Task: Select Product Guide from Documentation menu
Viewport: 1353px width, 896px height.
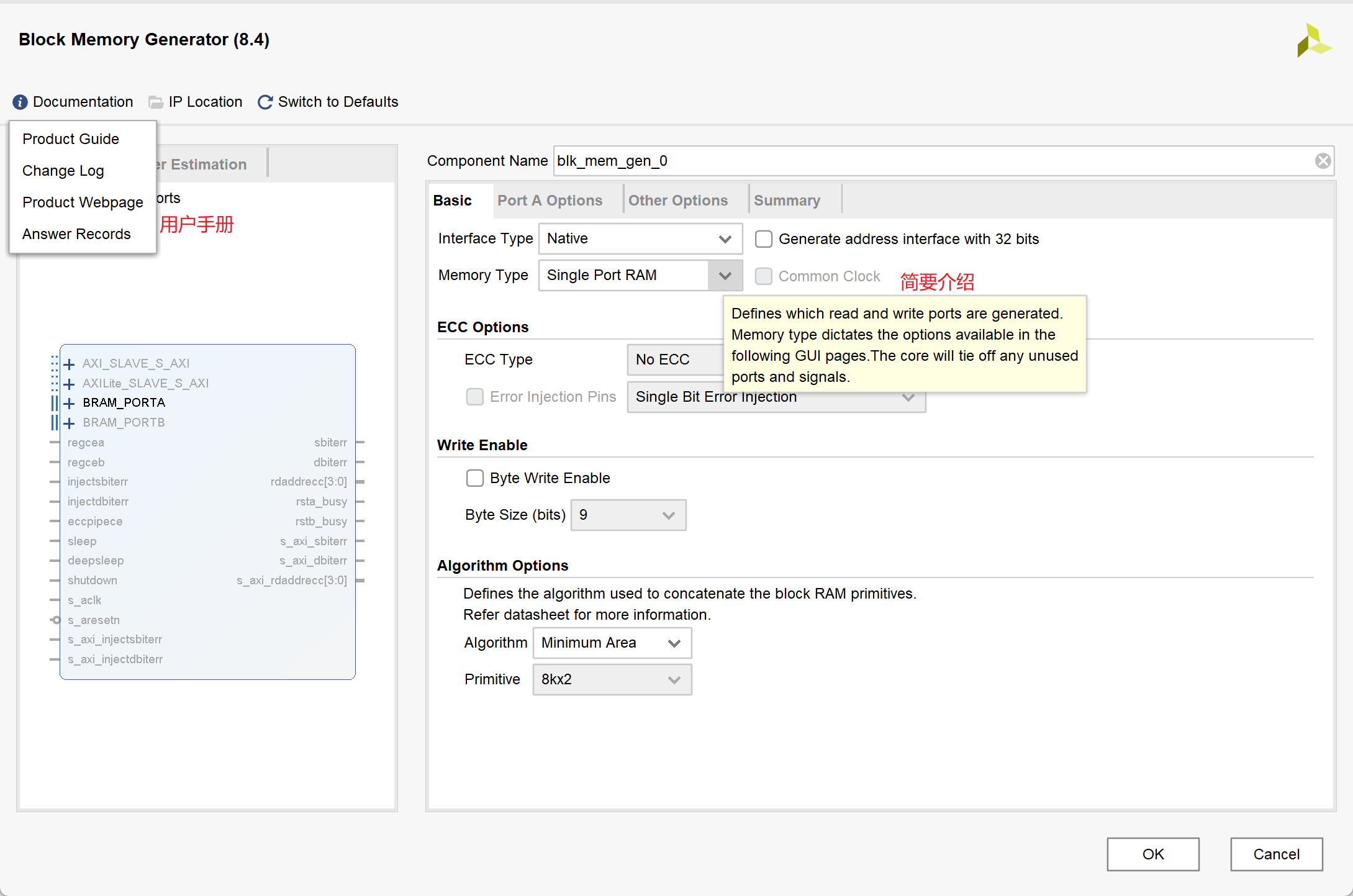Action: pos(71,139)
